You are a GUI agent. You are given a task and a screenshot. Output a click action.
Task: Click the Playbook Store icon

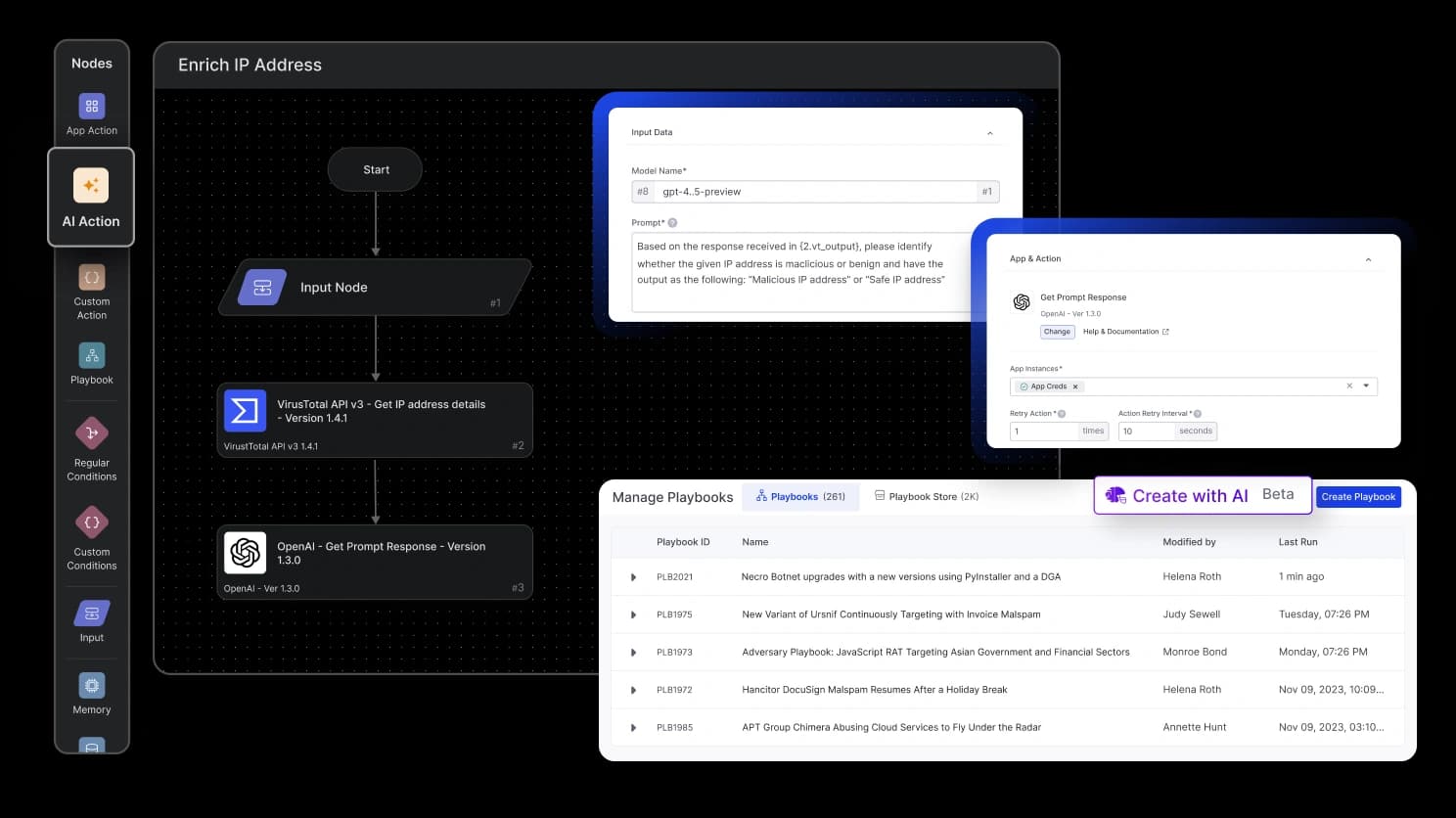tap(880, 496)
